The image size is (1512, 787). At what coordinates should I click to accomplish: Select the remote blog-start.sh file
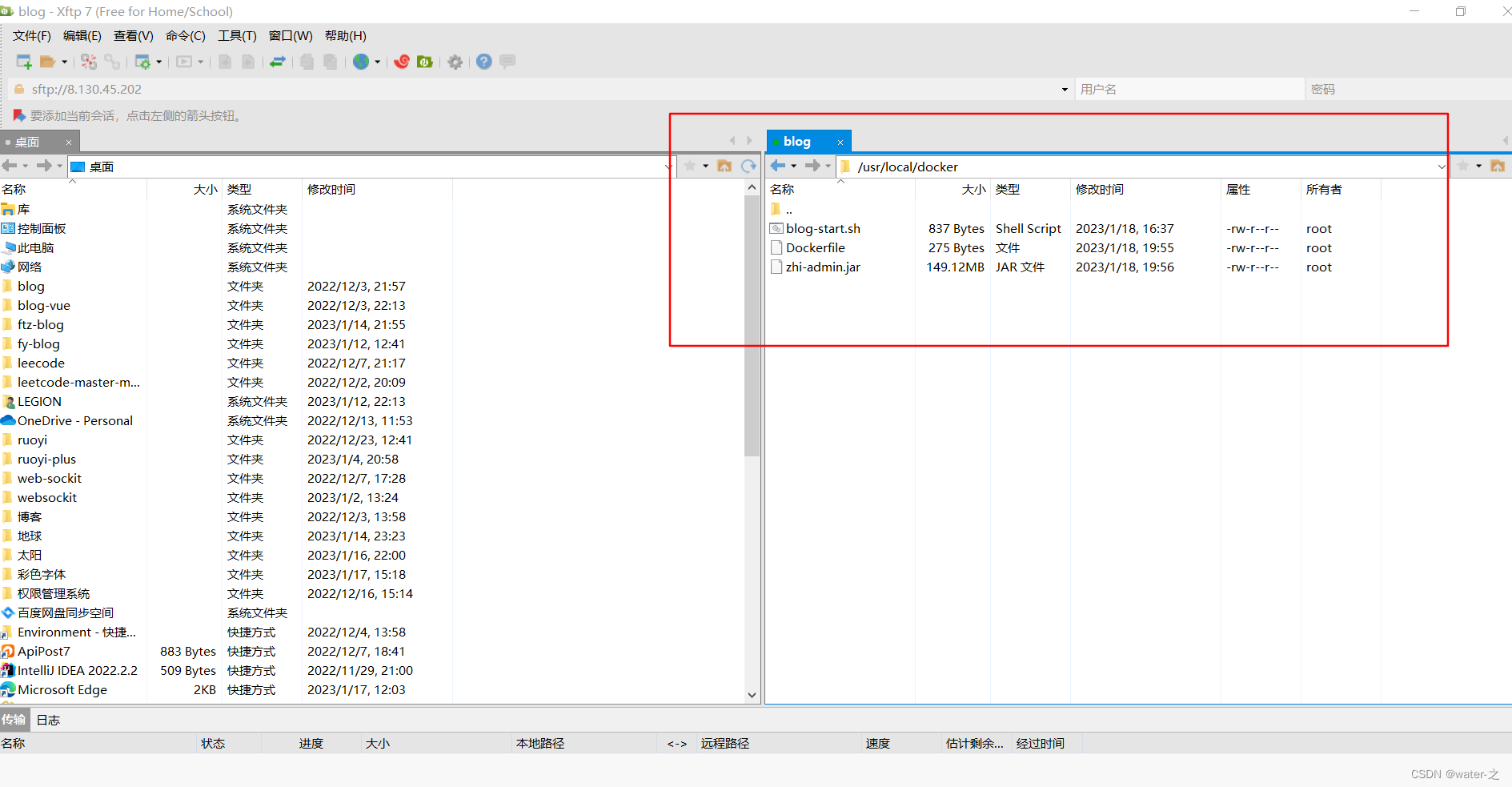coord(823,229)
